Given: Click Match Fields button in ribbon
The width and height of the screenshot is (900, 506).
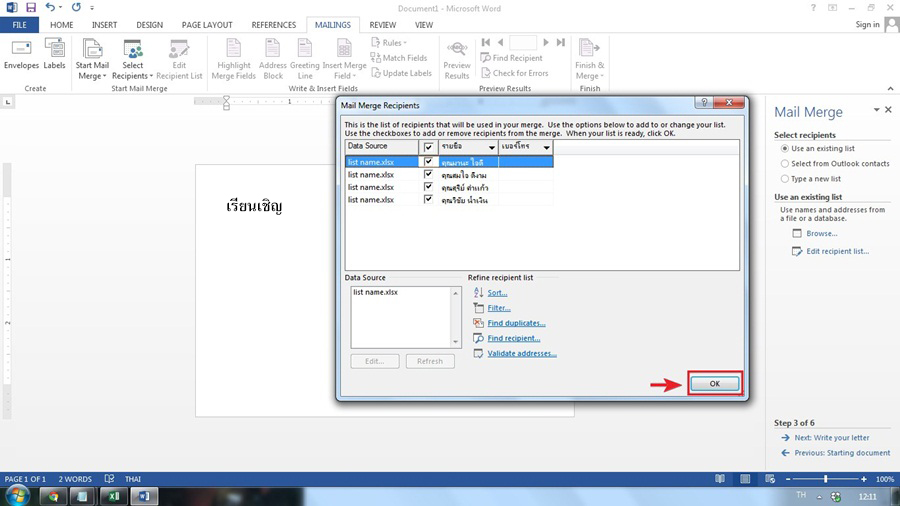Looking at the screenshot, I should click(399, 58).
